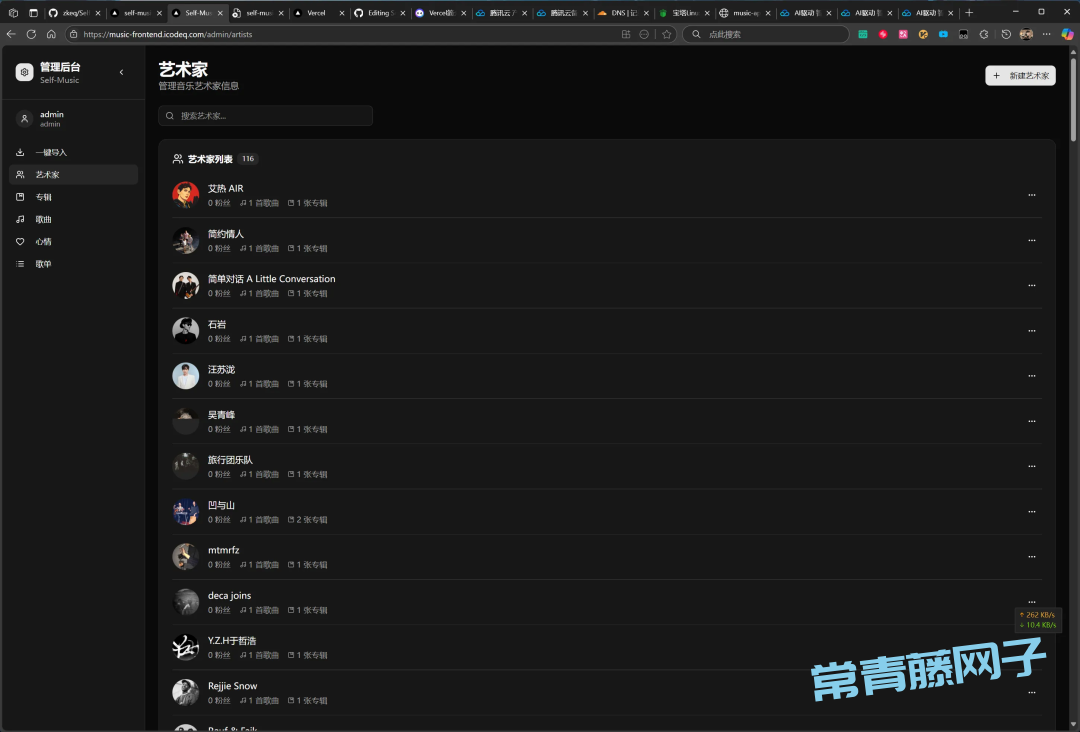Screen dimensions: 1080x732
Task: Click the 管理后台 gear logo icon
Action: (x=24, y=72)
